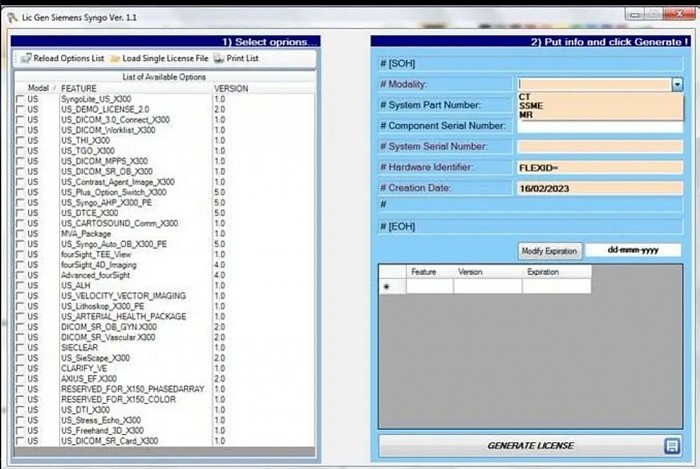The width and height of the screenshot is (700, 469).
Task: Select the US_ARTERIAL_HEALTH_PACKAGE row text
Action: tap(123, 316)
